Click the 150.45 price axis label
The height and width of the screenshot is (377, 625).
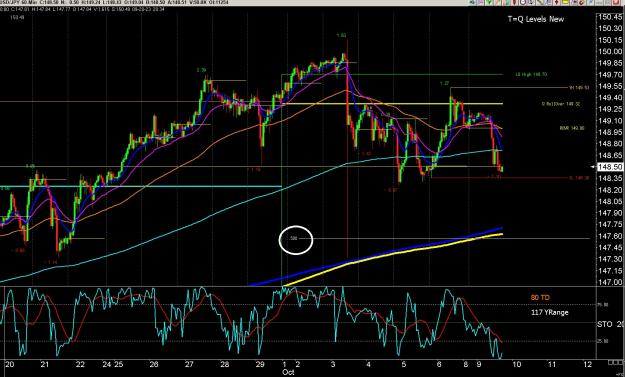[x=610, y=16]
